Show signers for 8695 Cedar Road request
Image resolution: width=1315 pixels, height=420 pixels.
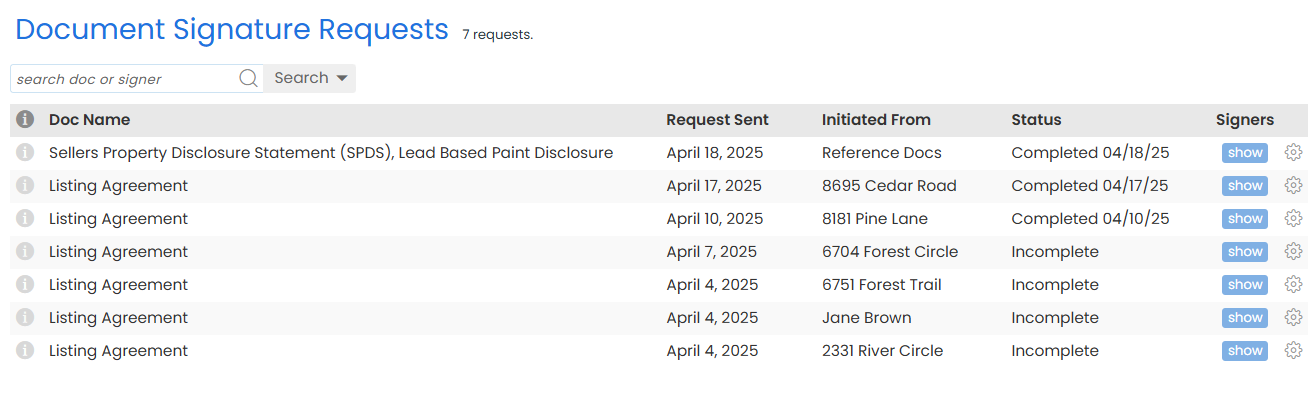pos(1245,186)
